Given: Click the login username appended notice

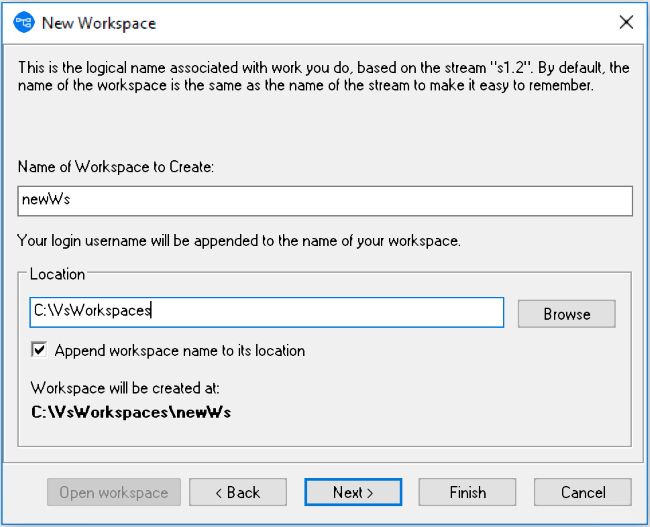Looking at the screenshot, I should [x=240, y=240].
